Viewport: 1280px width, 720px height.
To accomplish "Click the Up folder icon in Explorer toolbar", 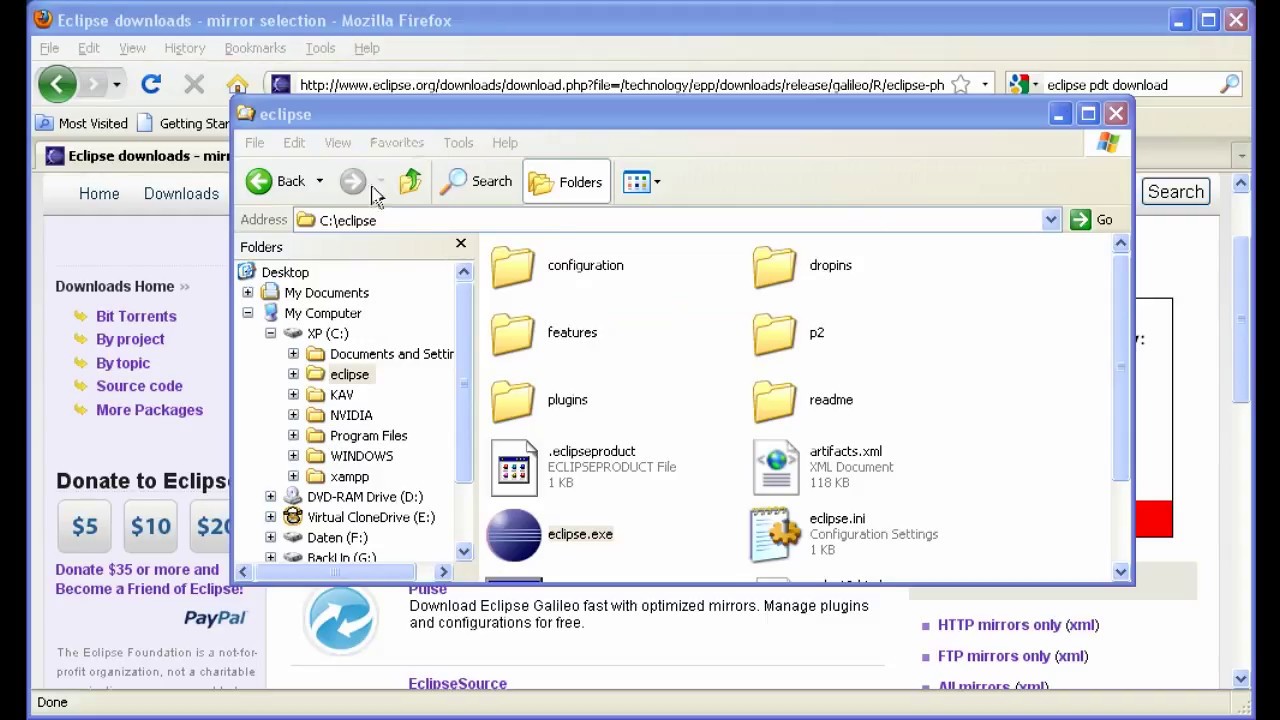I will pyautogui.click(x=410, y=181).
